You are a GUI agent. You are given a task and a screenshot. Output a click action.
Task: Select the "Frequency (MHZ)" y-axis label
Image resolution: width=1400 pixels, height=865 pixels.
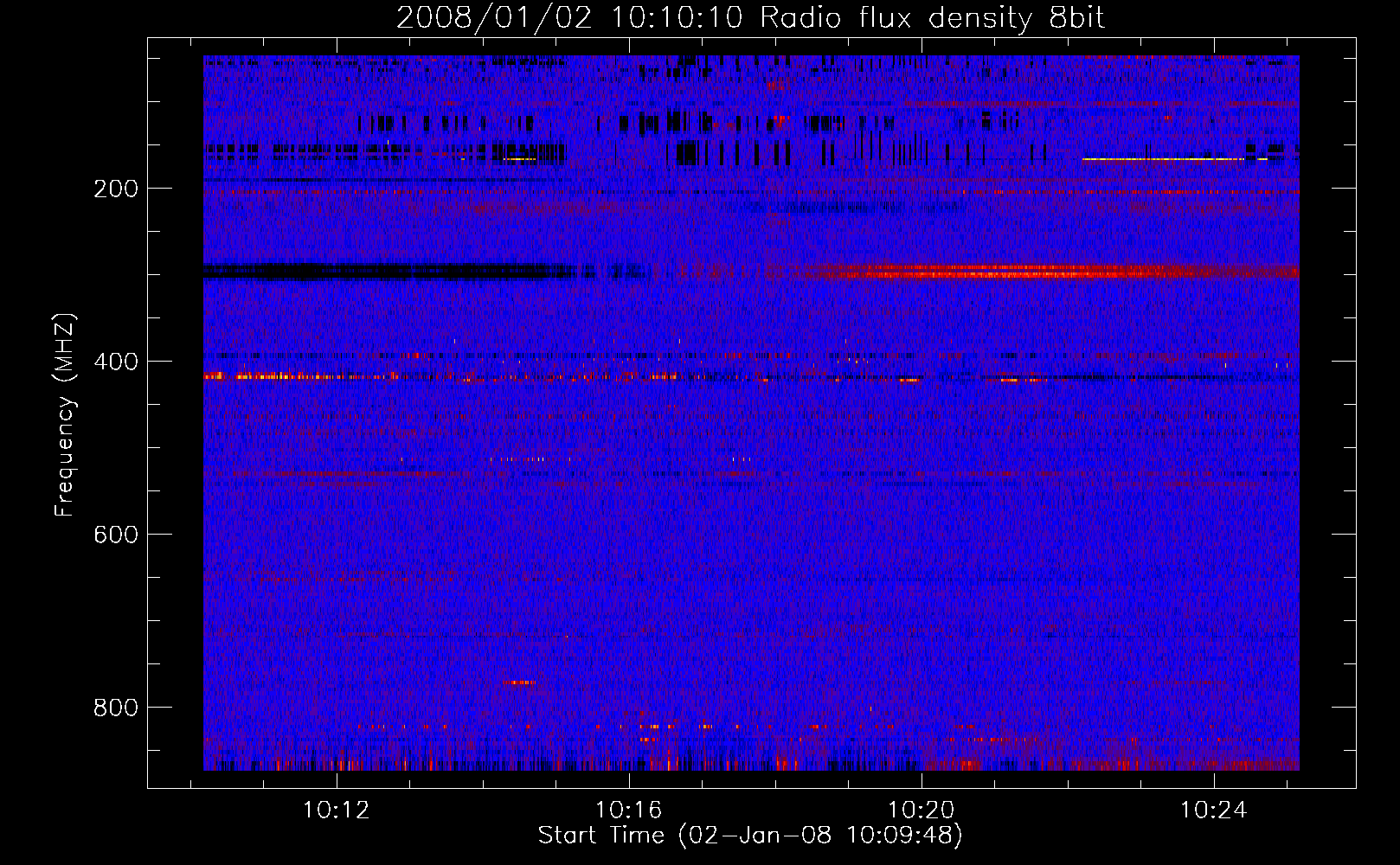(65, 414)
